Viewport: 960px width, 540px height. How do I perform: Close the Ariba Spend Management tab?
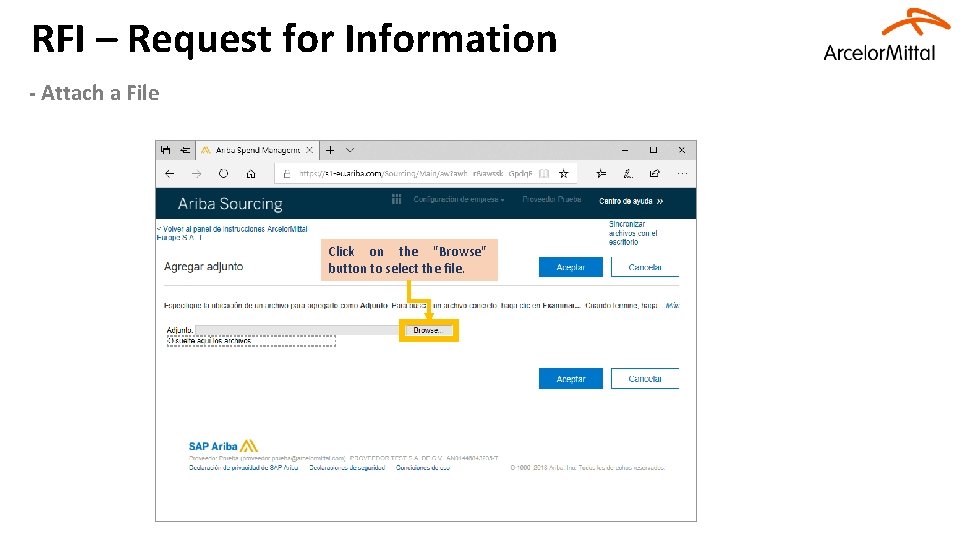[x=309, y=150]
